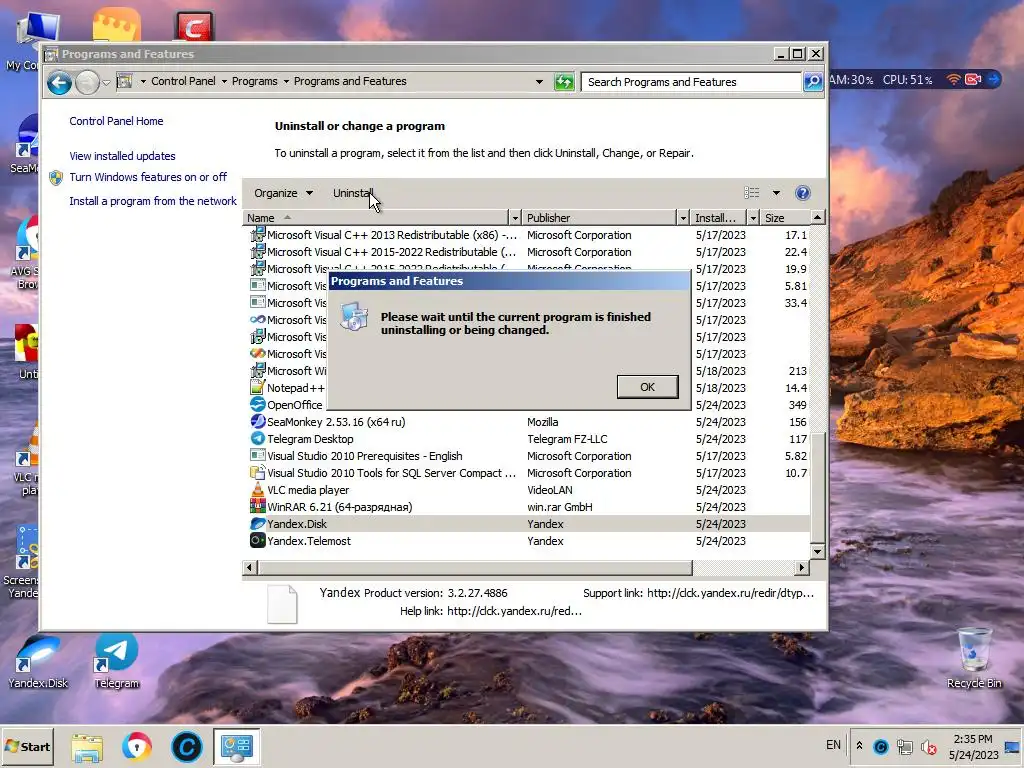Click the Uninstall toolbar button
This screenshot has height=768, width=1024.
(x=353, y=193)
